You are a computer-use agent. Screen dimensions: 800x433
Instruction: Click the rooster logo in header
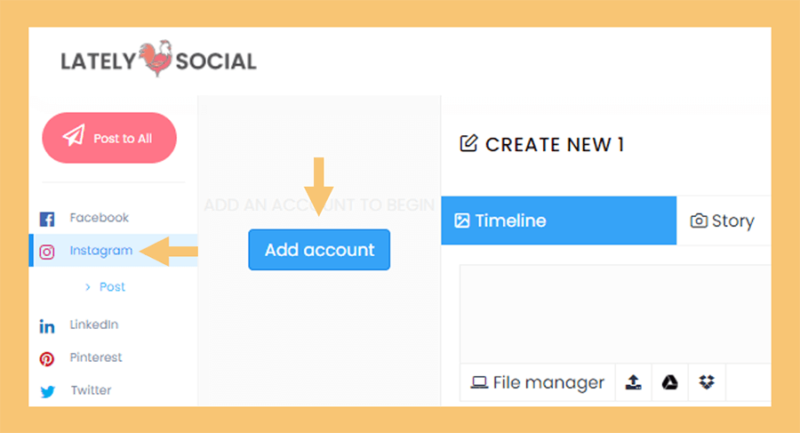click(x=156, y=58)
